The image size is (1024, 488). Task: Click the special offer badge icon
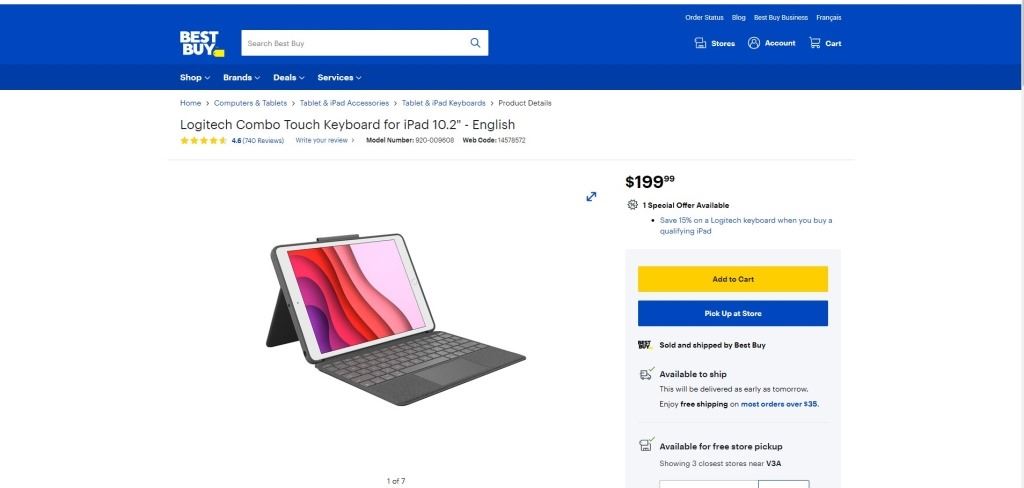click(x=632, y=205)
